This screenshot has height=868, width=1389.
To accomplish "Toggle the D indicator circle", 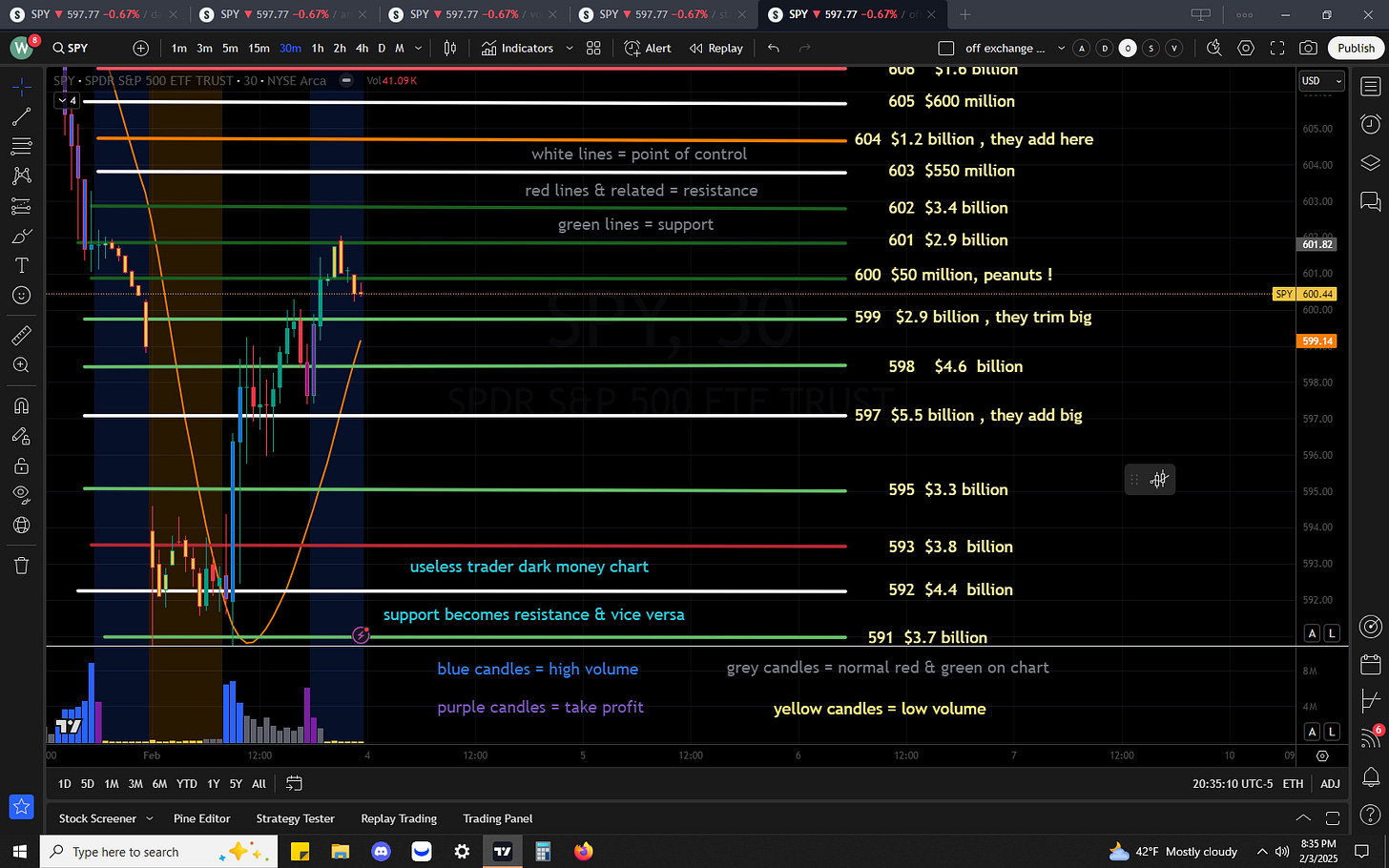I will click(x=1105, y=48).
